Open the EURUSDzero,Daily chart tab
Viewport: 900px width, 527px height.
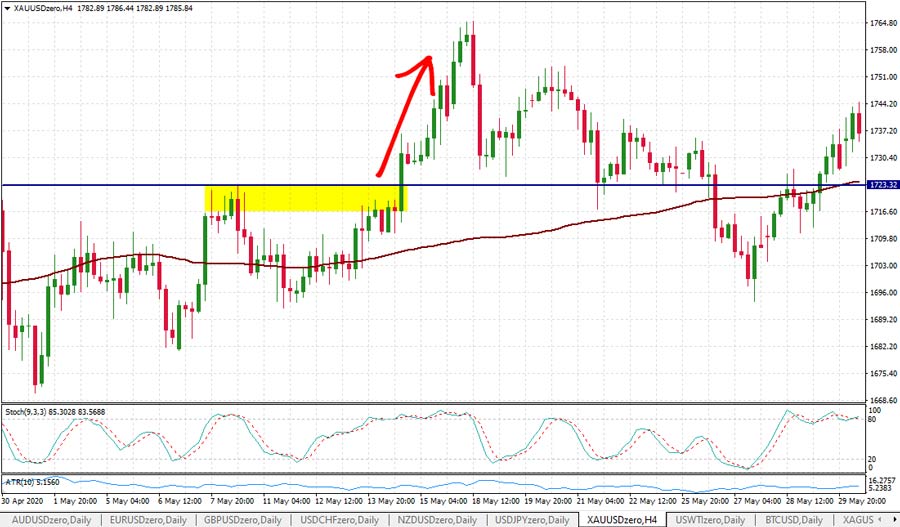146,519
